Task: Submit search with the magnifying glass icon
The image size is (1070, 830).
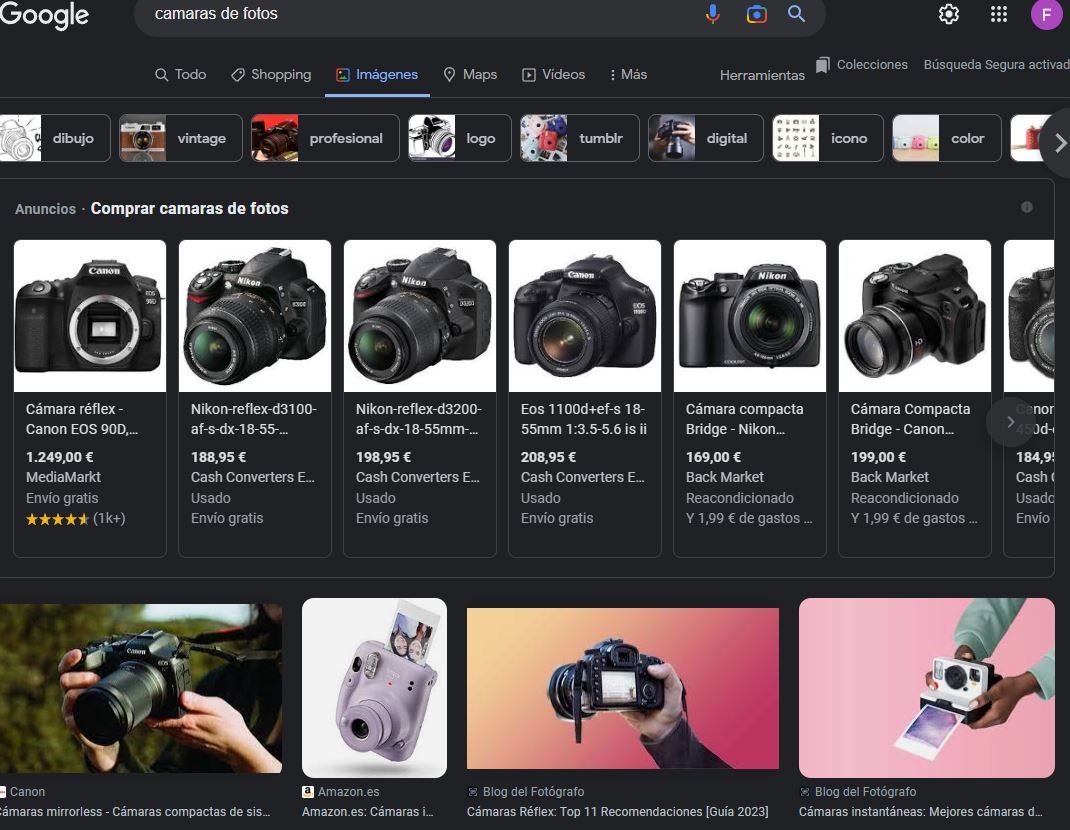Action: point(796,14)
